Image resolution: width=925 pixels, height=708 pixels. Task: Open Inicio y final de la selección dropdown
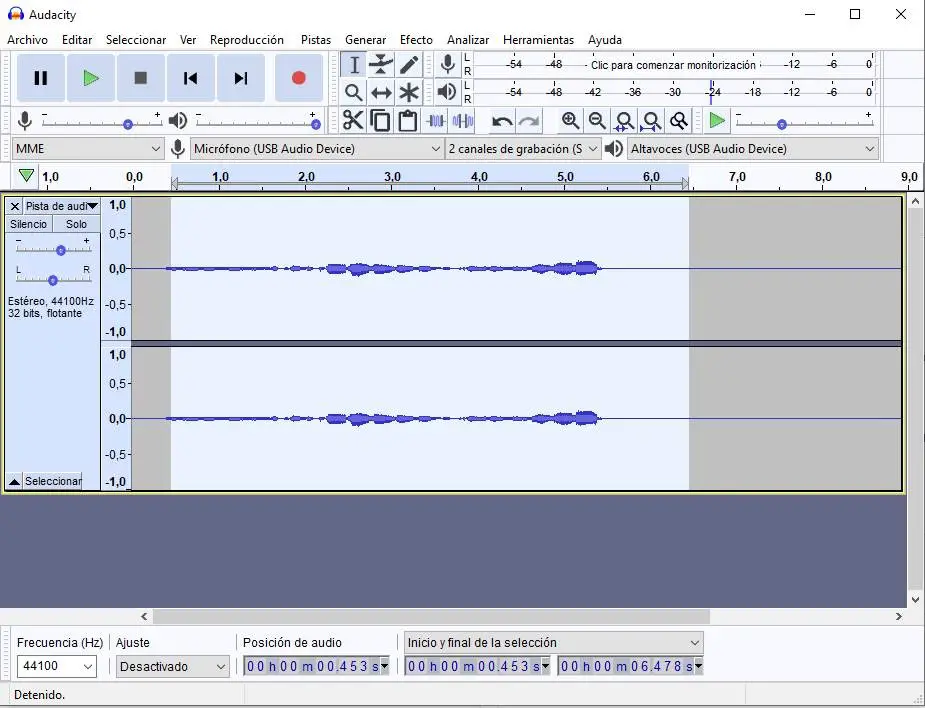pyautogui.click(x=554, y=643)
